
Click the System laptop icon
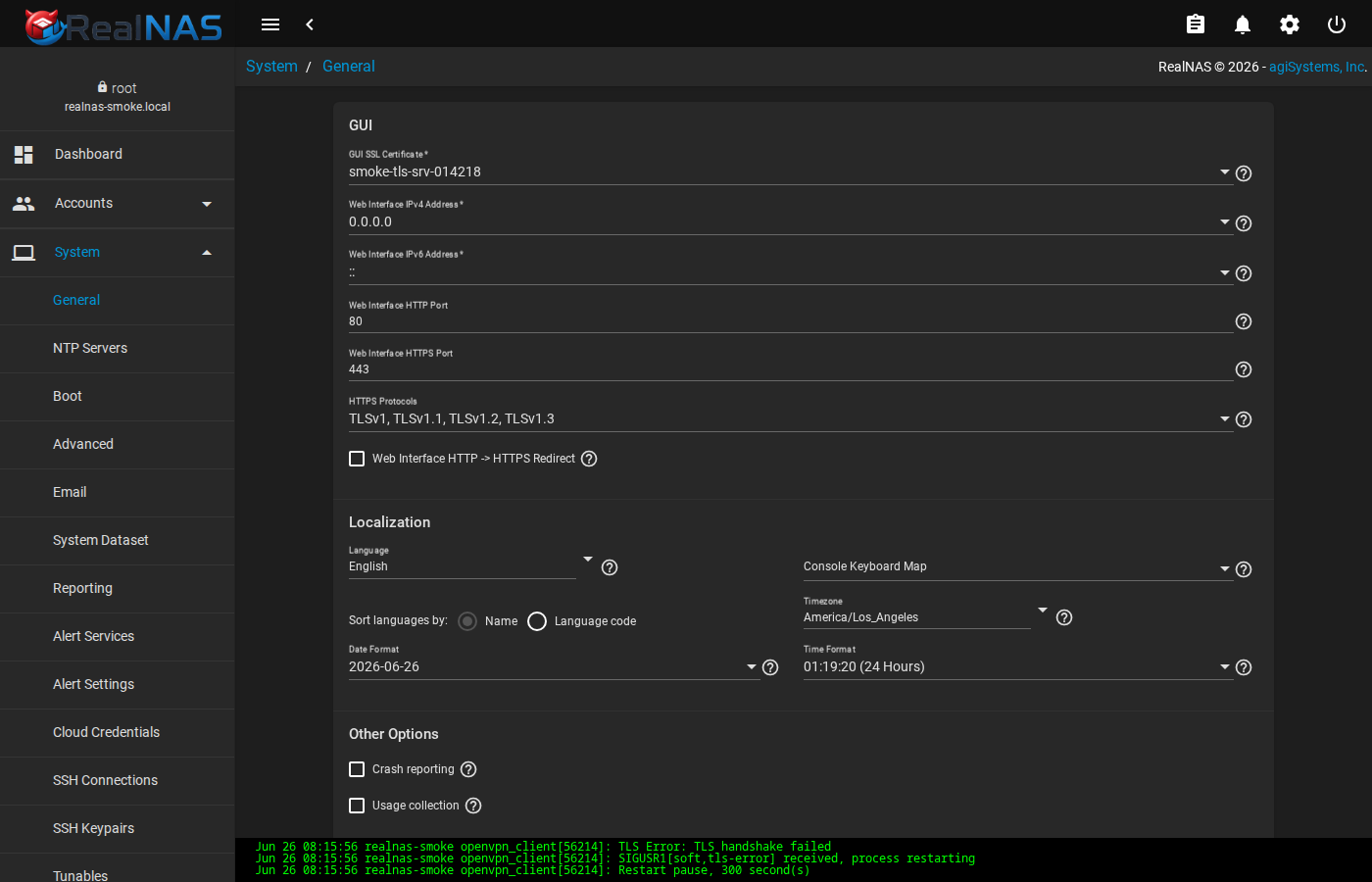24,253
